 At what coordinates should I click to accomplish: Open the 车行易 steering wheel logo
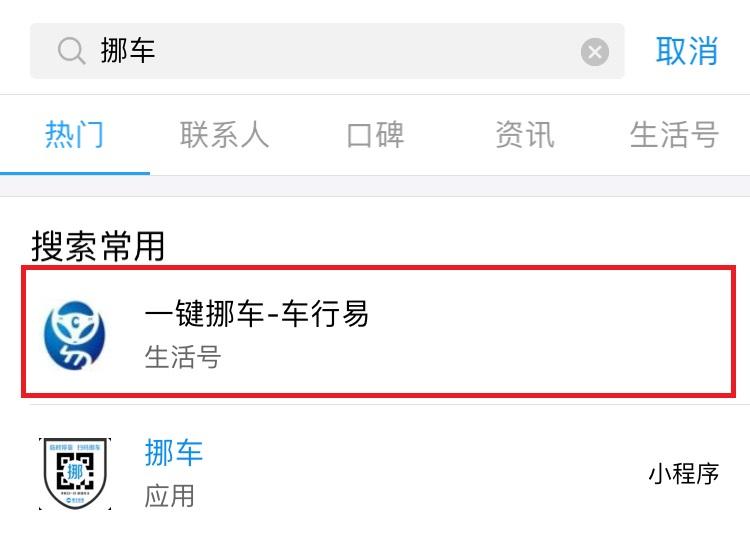[x=75, y=335]
